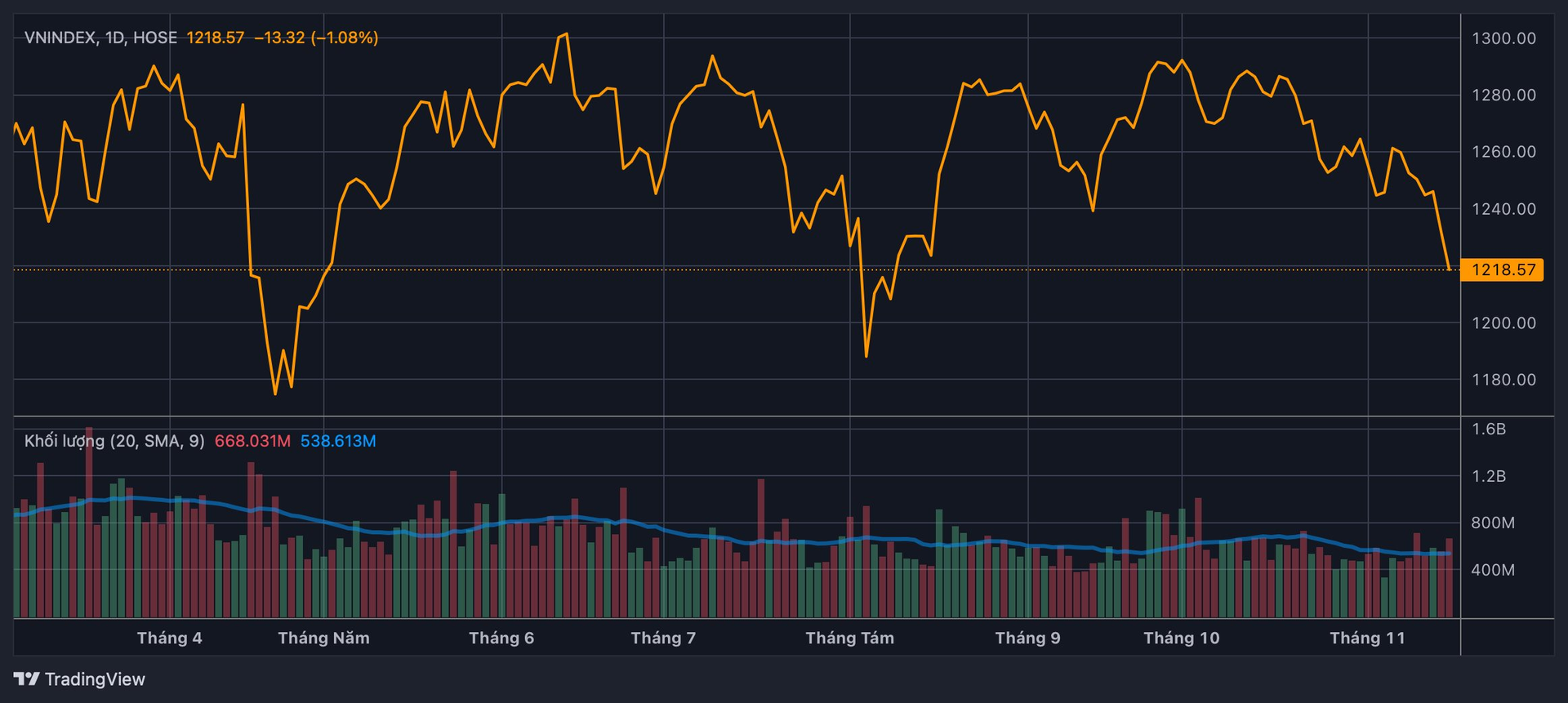
Task: Click the orange 1218.57 header price value
Action: pyautogui.click(x=215, y=38)
